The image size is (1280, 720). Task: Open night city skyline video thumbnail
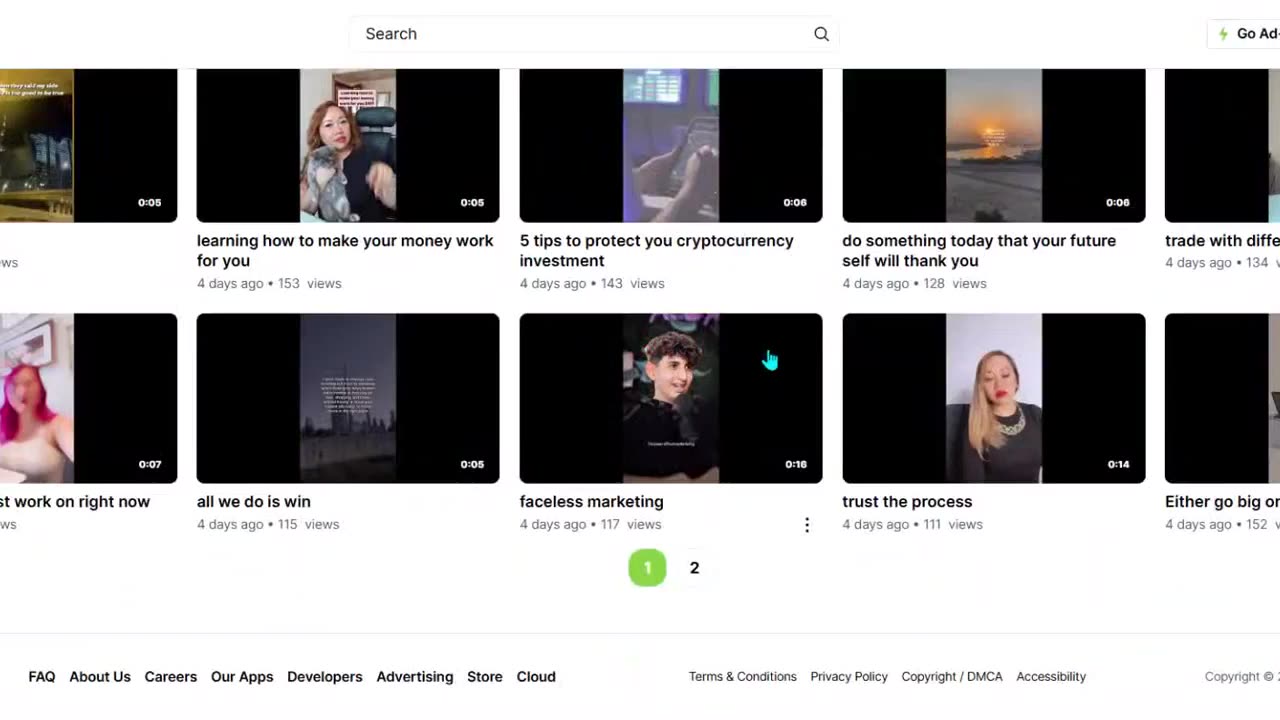pos(88,145)
